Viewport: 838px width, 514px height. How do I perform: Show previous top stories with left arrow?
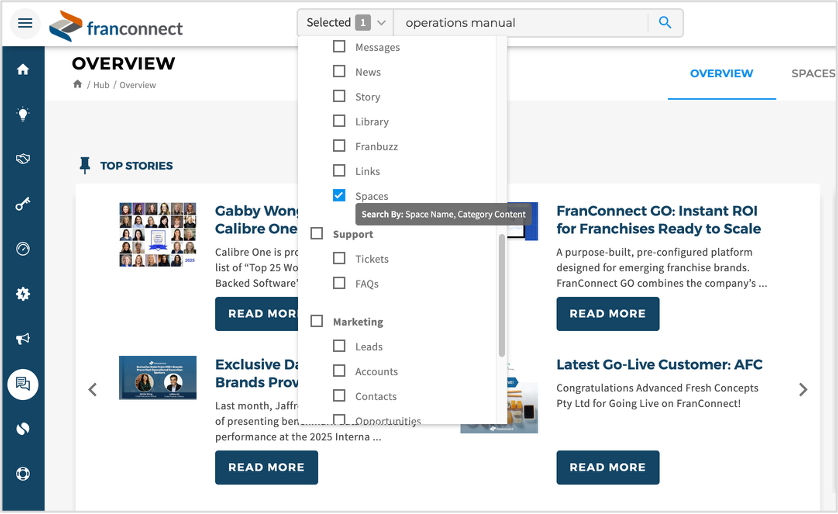pos(93,390)
